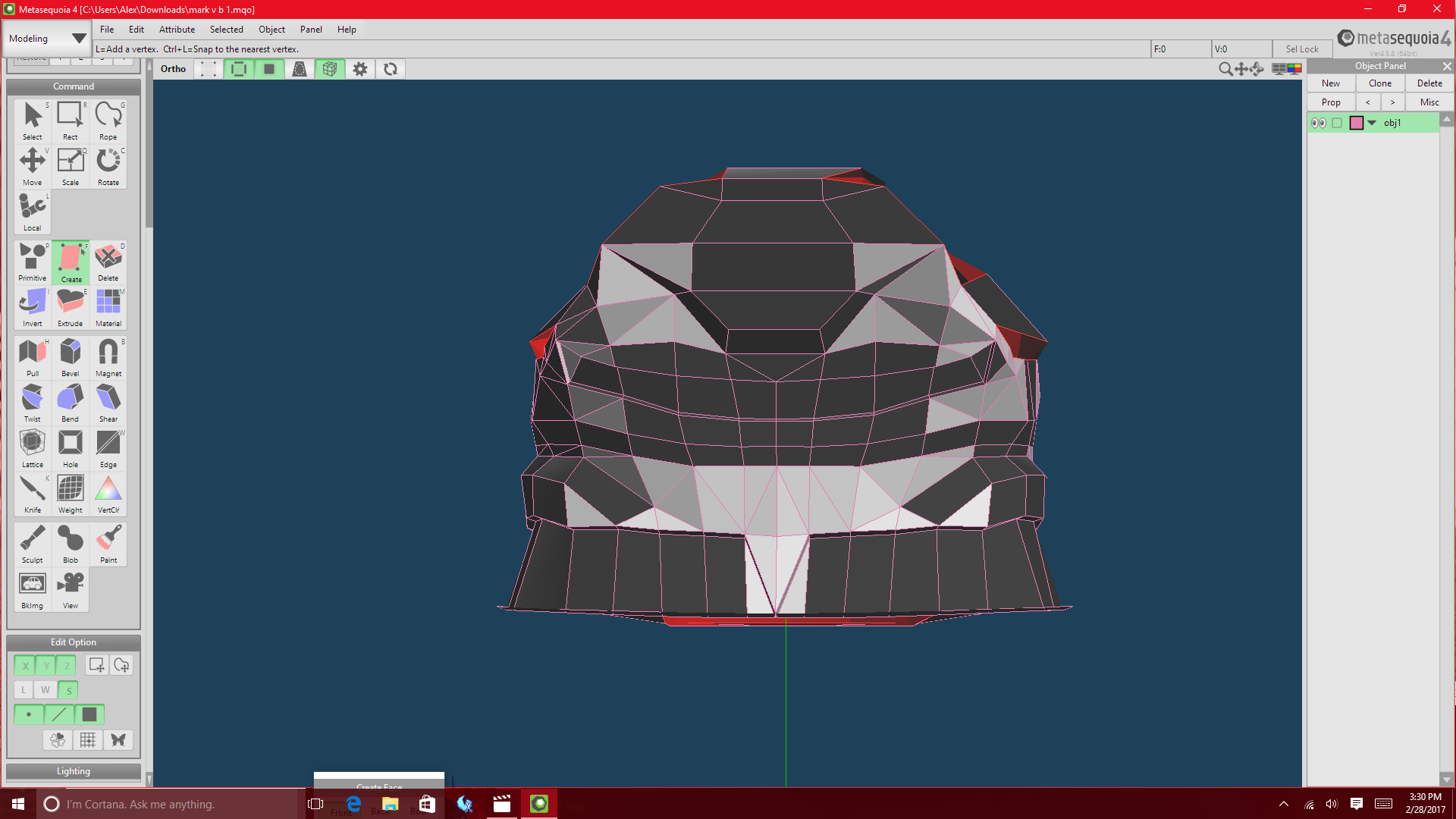
Task: Collapse the Edit Option panel header
Action: click(74, 642)
